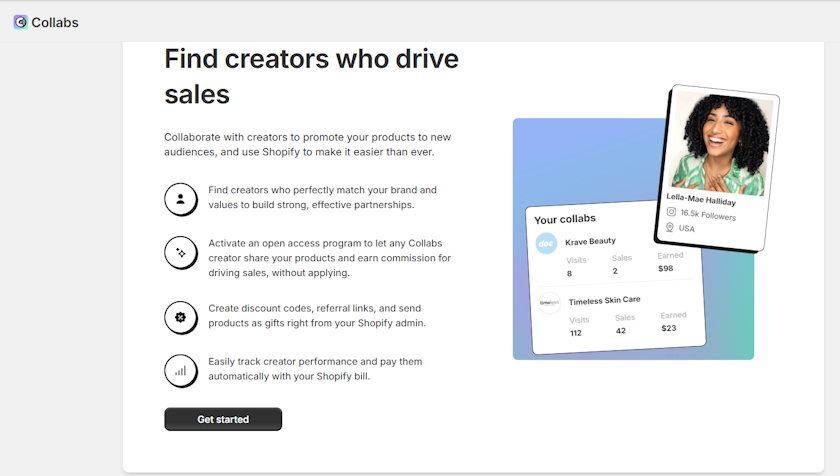Click the "Timeless Skin Care" brand name
The width and height of the screenshot is (840, 476).
point(604,300)
